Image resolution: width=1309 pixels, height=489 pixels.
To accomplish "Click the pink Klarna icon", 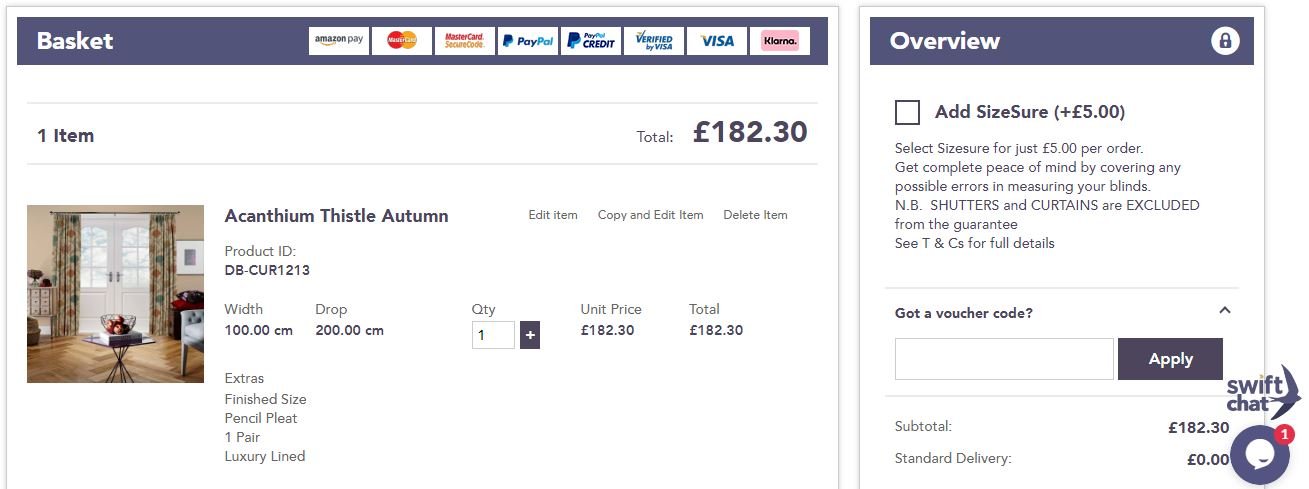I will point(780,41).
